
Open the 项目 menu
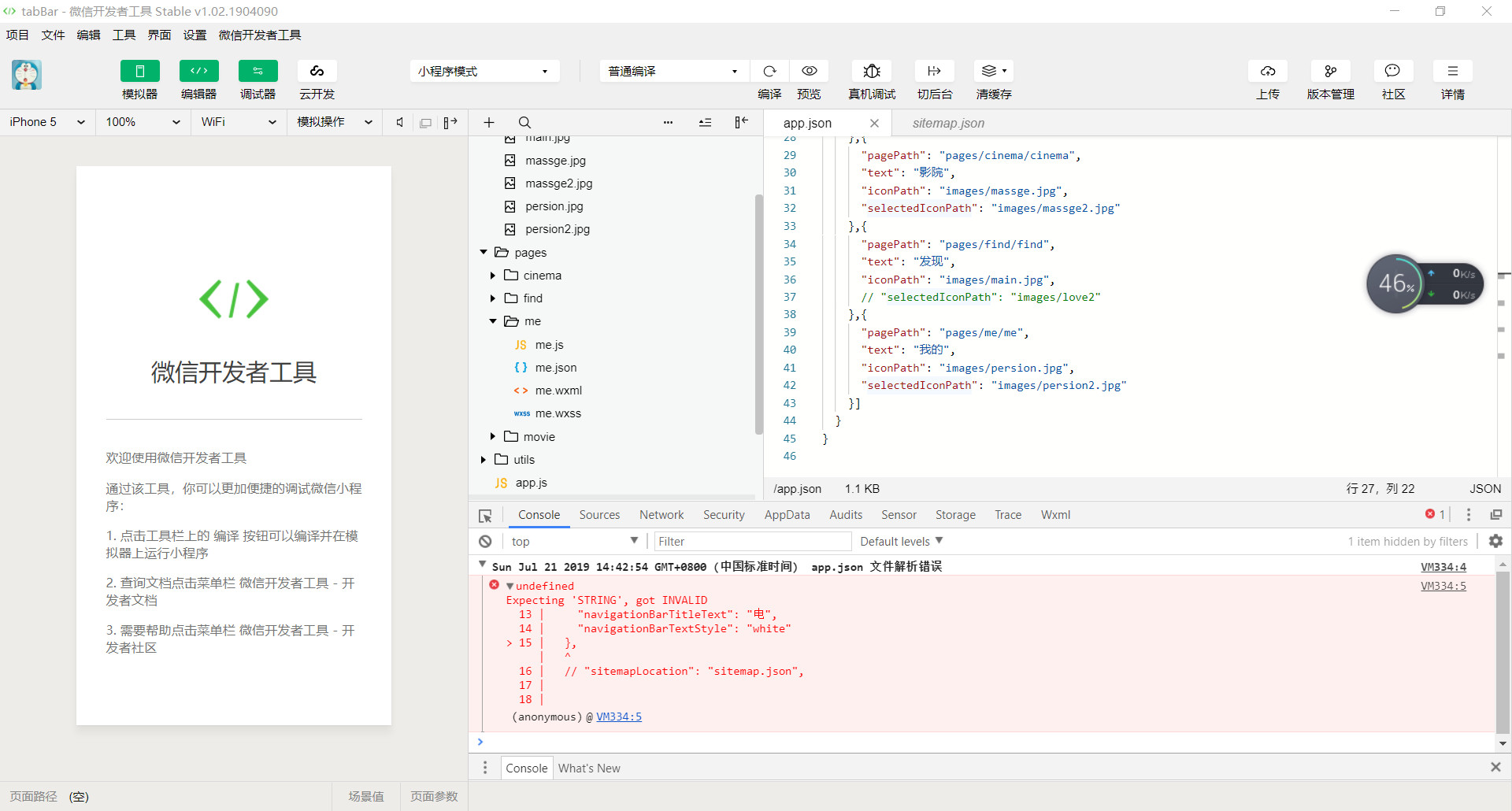[x=17, y=35]
